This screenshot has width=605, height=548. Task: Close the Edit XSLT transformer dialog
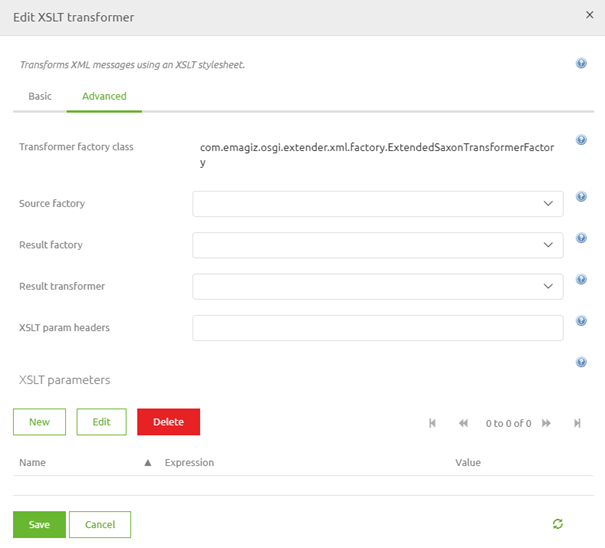click(x=590, y=15)
